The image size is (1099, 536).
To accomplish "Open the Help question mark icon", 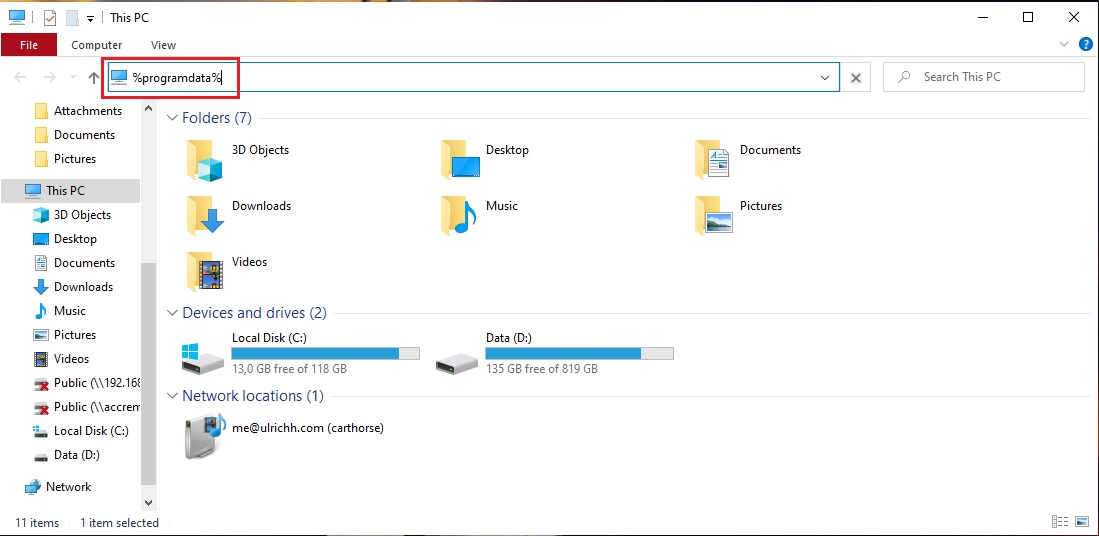I will [1086, 45].
